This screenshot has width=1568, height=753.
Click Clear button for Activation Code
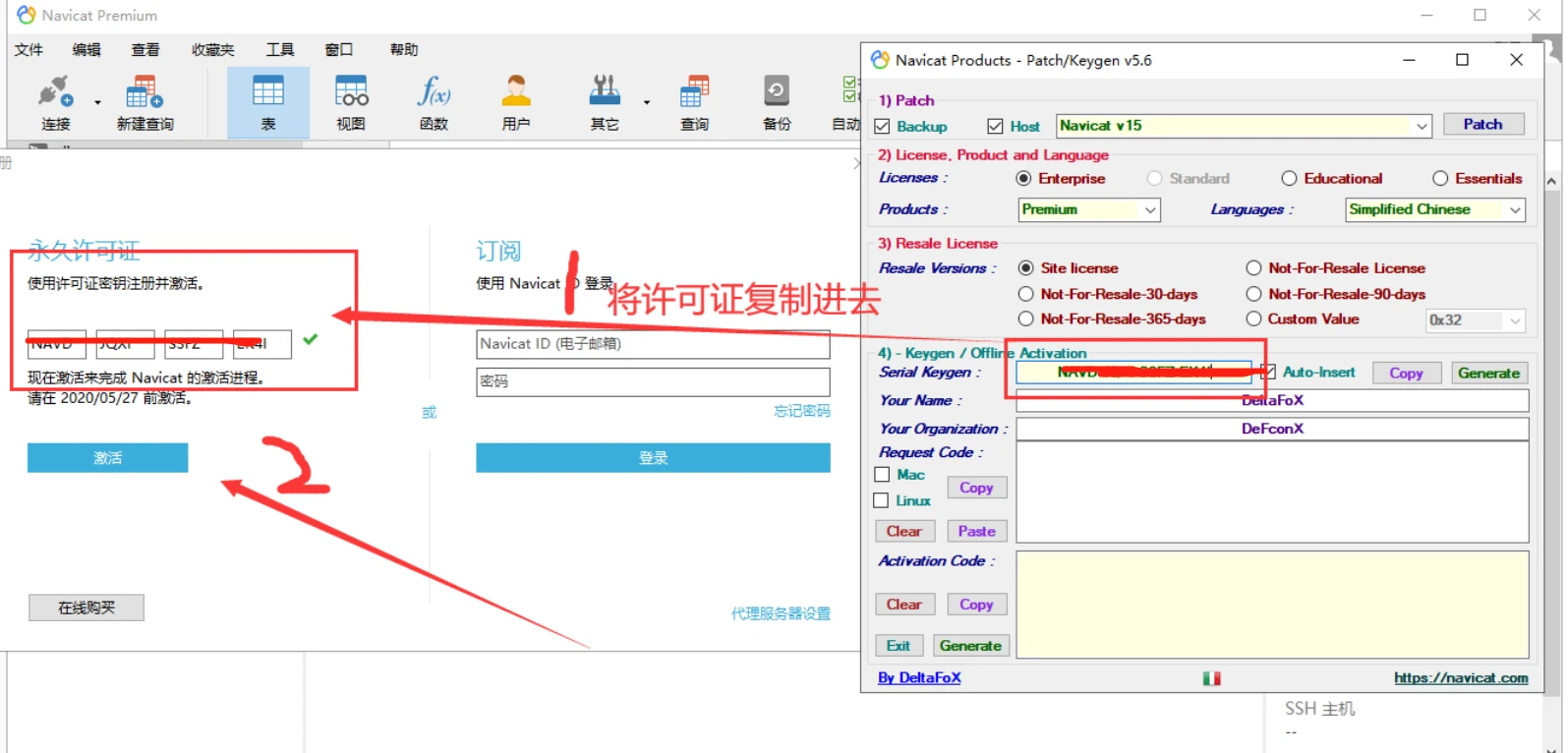(903, 605)
